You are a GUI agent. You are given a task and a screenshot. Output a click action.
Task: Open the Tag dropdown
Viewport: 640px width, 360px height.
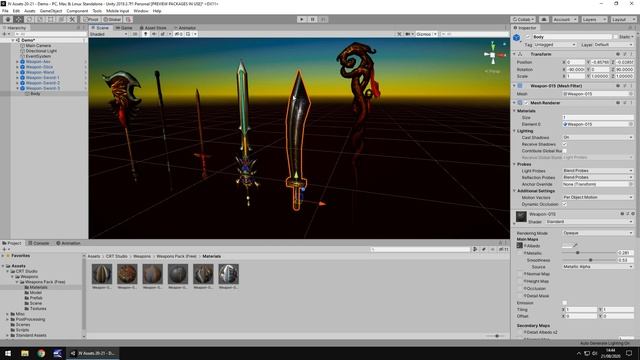tap(555, 44)
